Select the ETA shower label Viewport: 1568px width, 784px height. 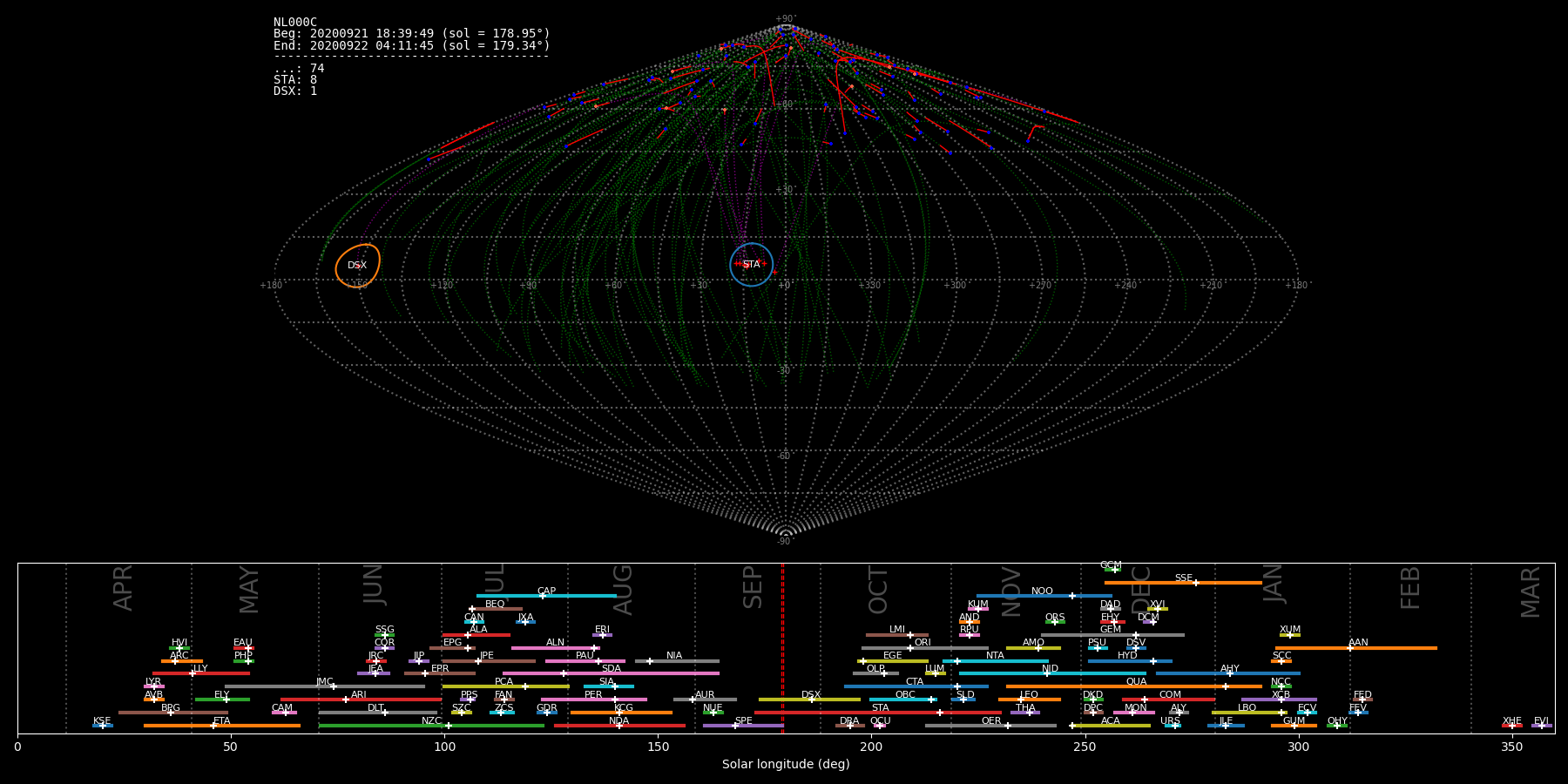[222, 721]
